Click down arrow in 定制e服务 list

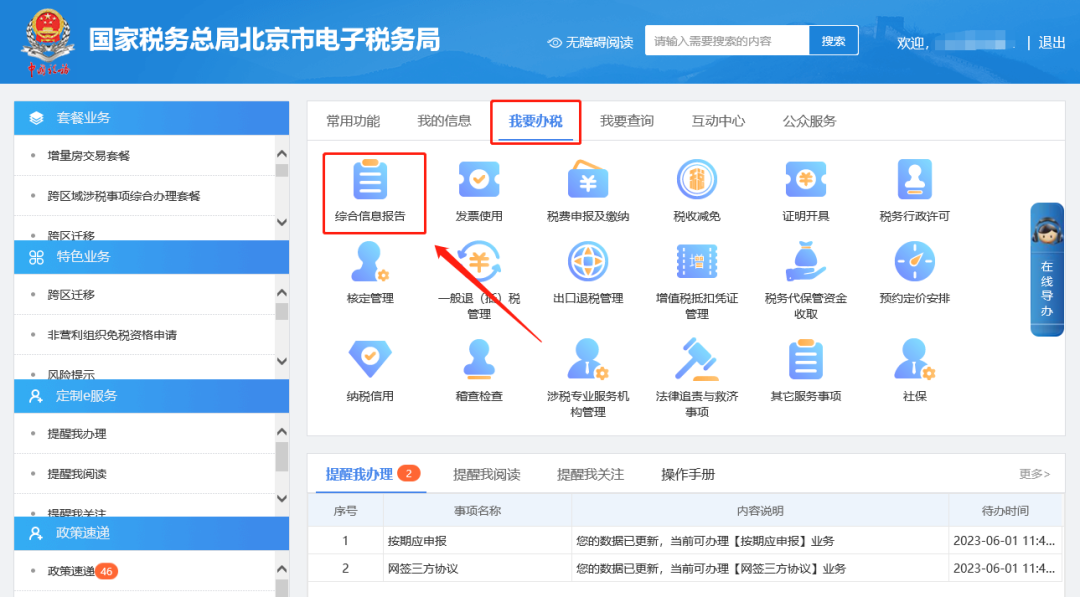[282, 498]
